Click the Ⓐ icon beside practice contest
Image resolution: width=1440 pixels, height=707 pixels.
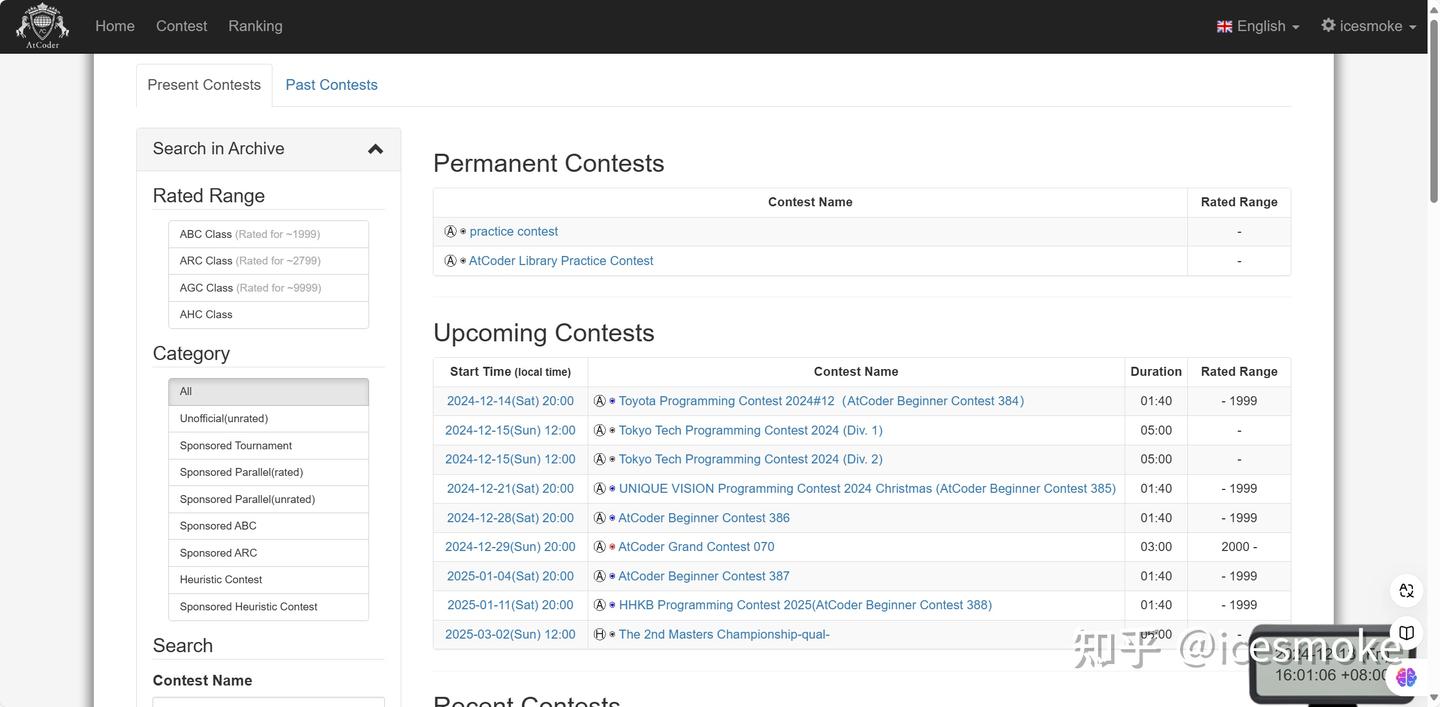pyautogui.click(x=450, y=232)
